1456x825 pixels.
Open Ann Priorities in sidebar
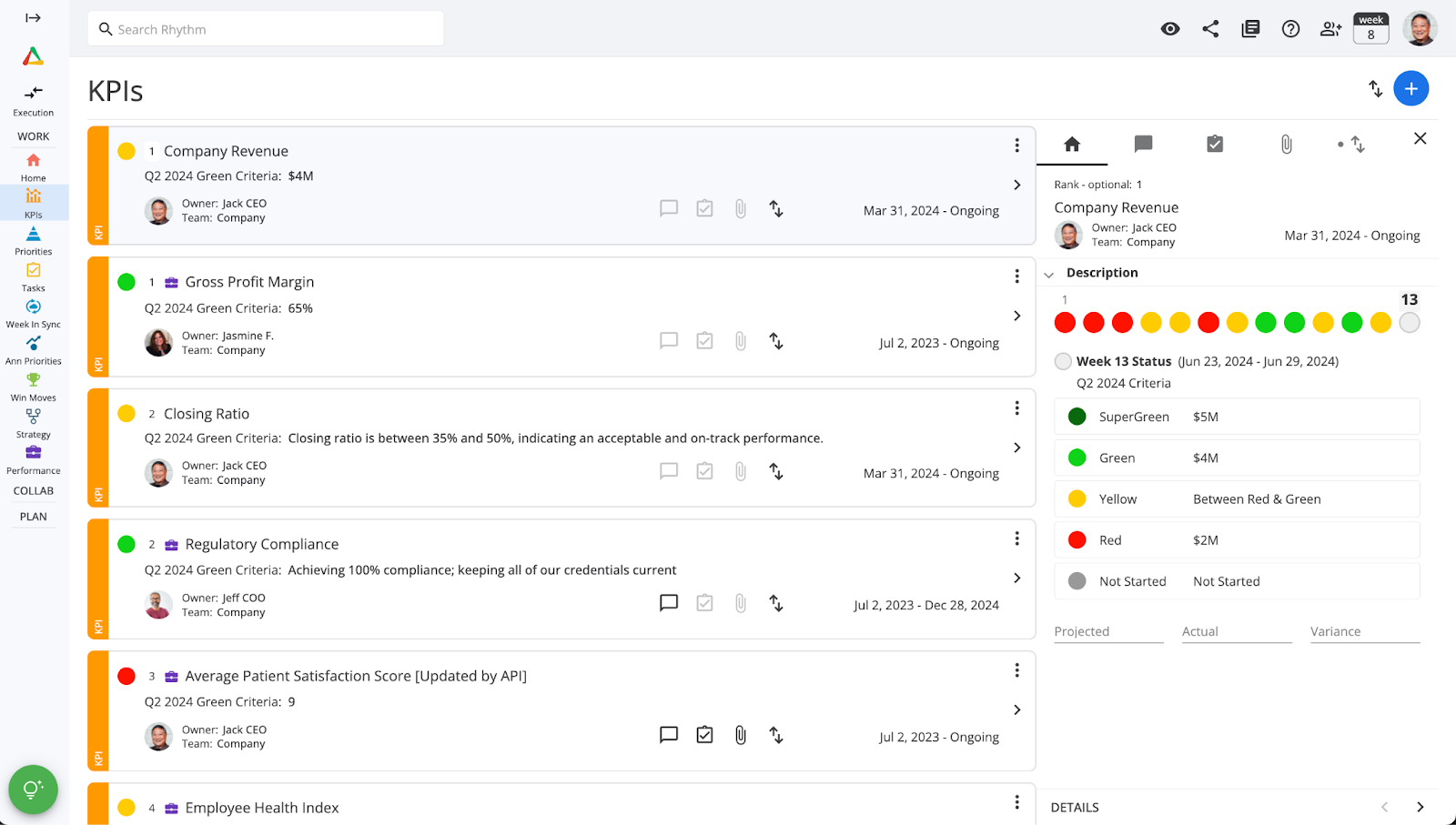[x=34, y=350]
